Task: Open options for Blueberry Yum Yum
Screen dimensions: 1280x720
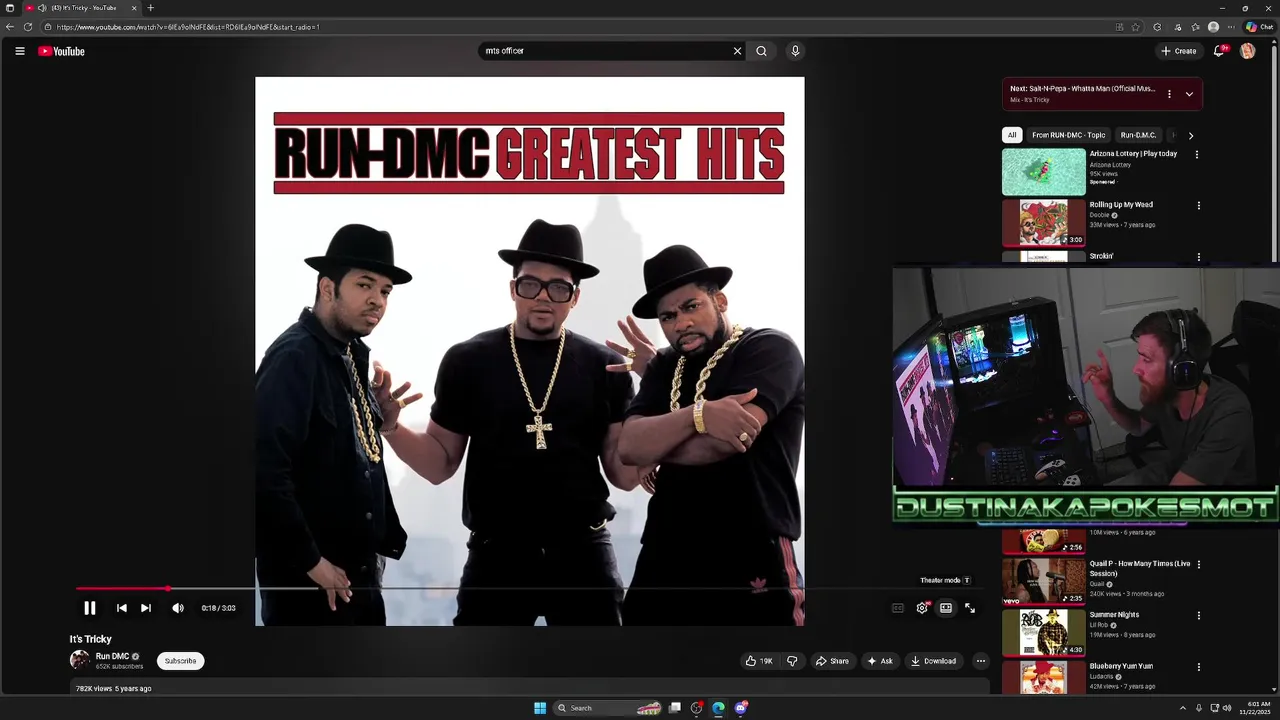Action: (x=1199, y=667)
